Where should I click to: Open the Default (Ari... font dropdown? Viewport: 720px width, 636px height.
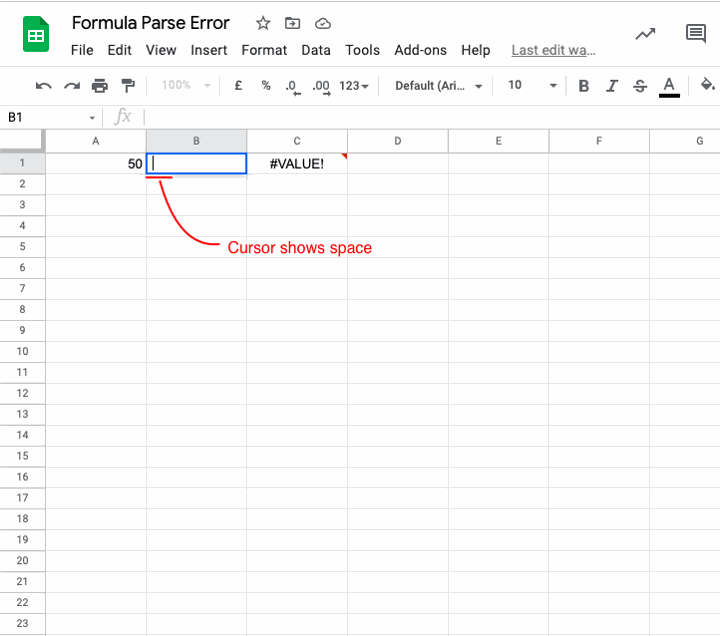(439, 86)
